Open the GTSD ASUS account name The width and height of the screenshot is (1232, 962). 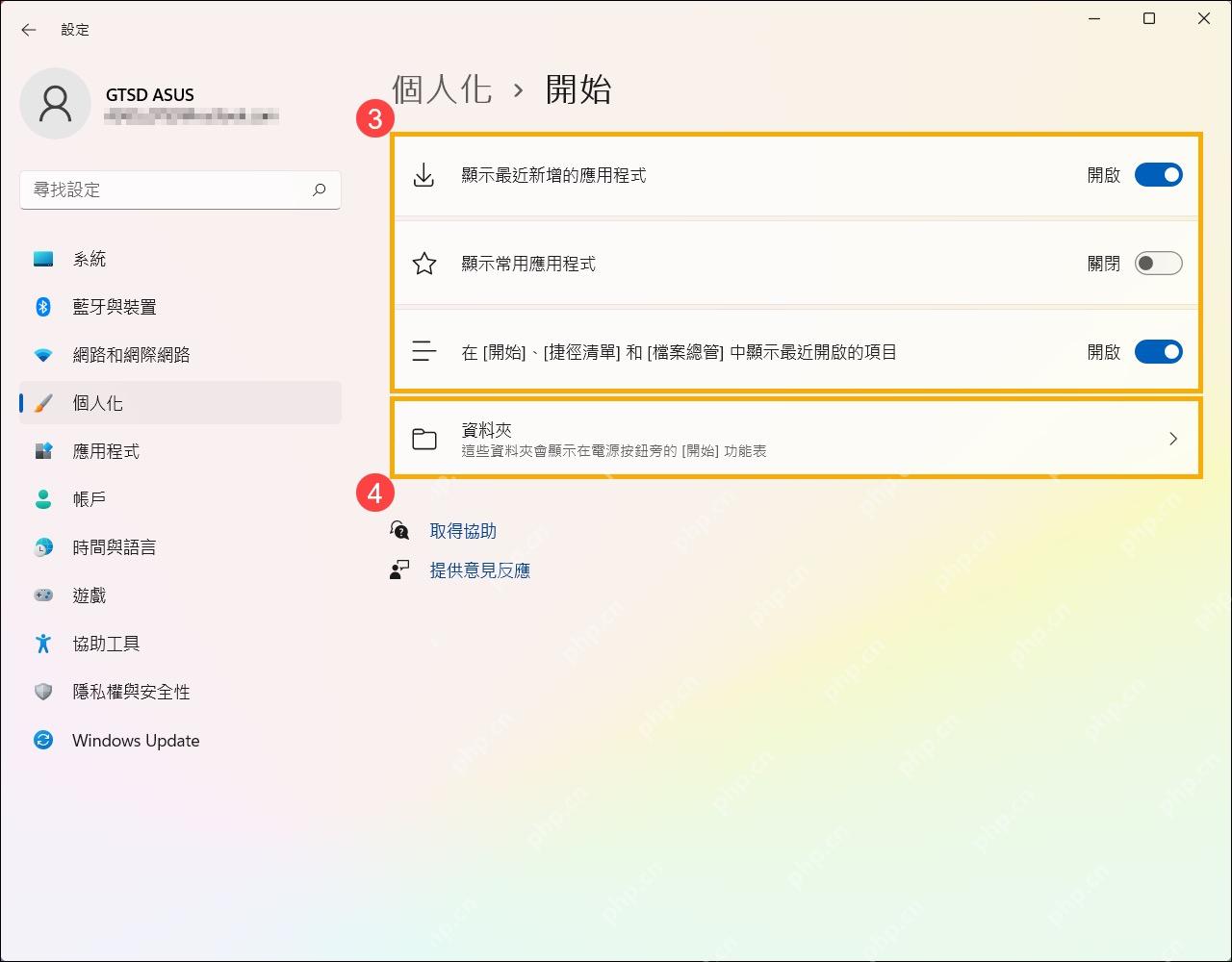[150, 94]
